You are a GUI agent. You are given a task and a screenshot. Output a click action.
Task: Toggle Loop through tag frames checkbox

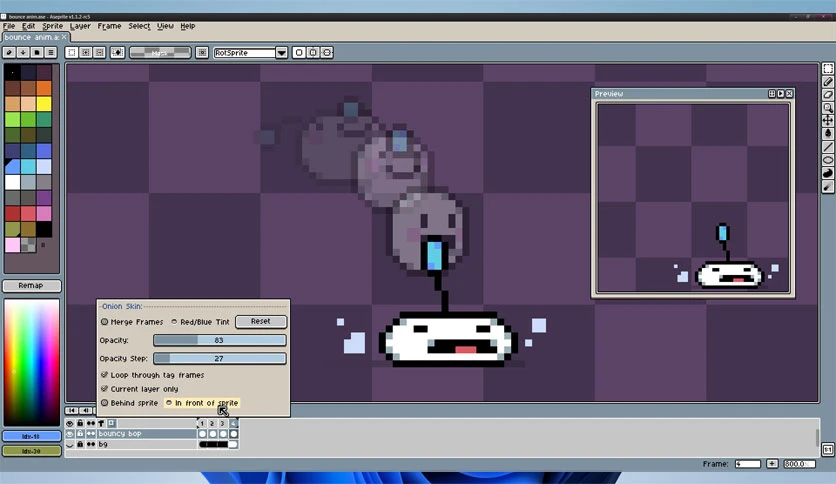coord(152,375)
